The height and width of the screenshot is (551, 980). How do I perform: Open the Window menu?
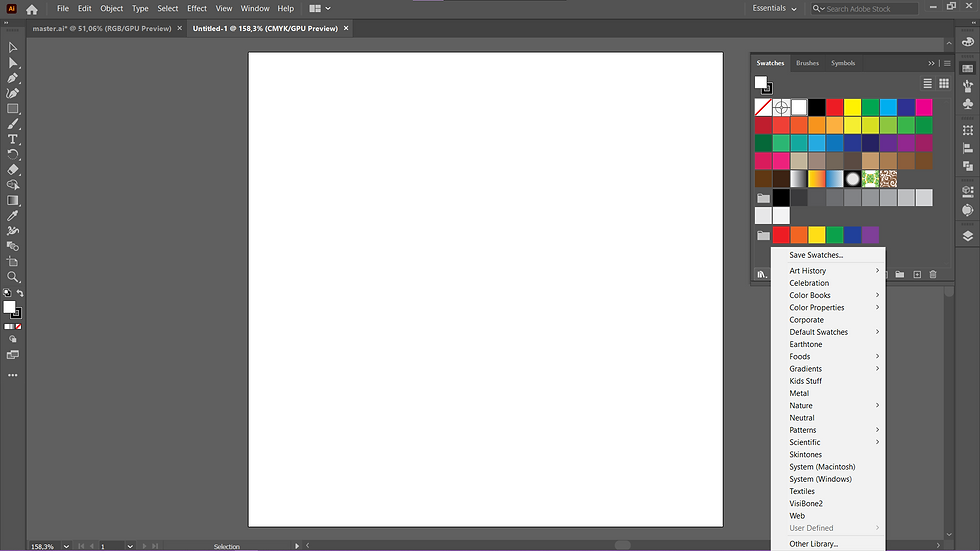point(255,9)
